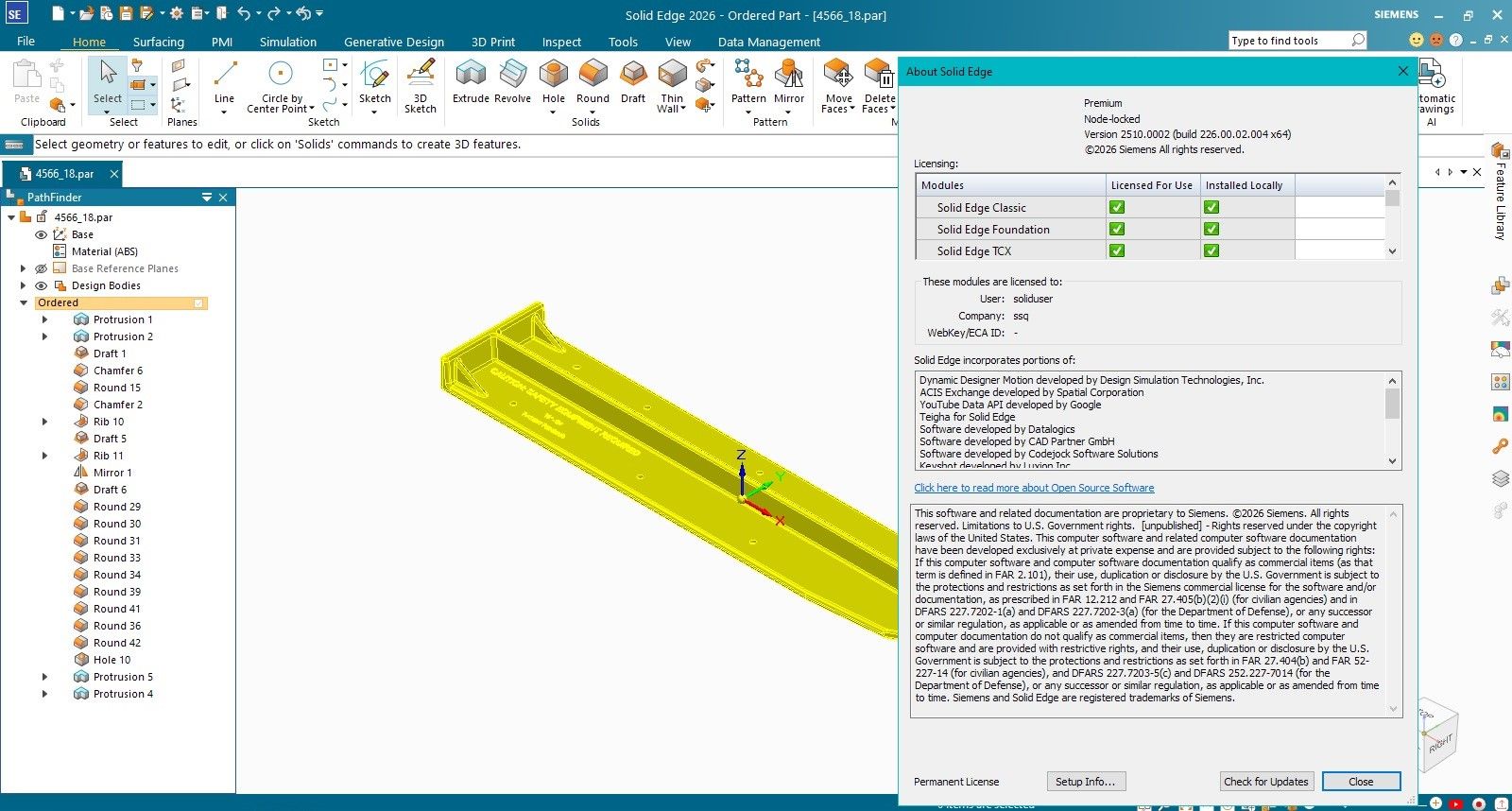
Task: Create a 3D Sketch
Action: (x=421, y=85)
